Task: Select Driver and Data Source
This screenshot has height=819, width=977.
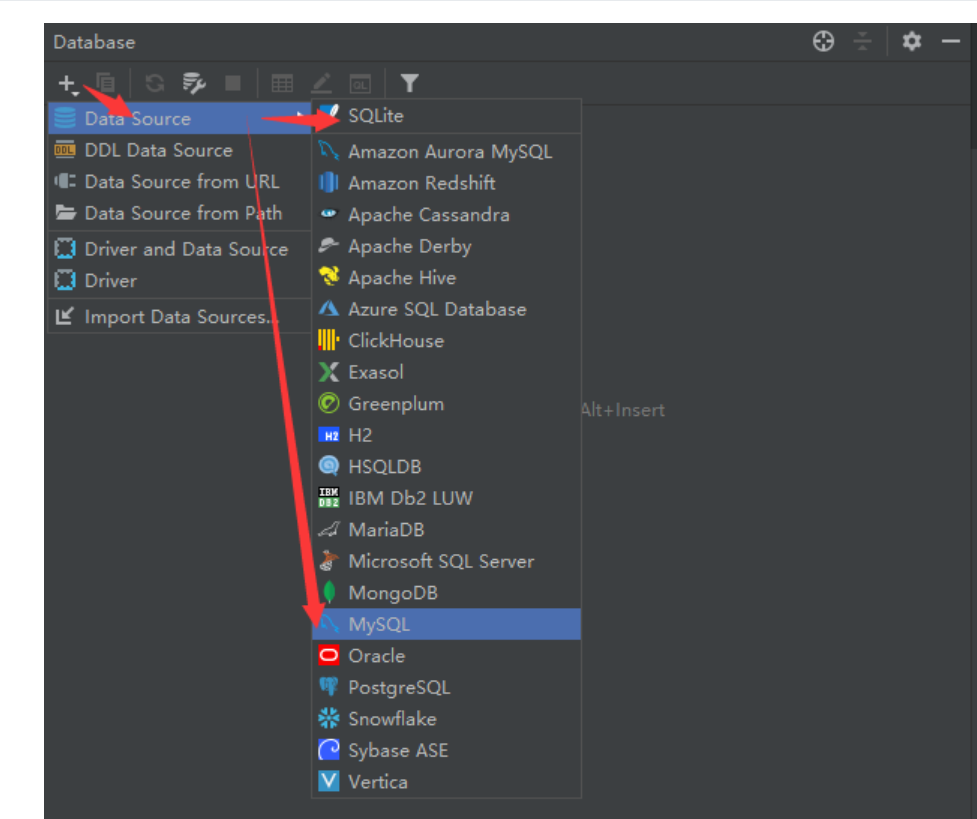Action: [179, 249]
